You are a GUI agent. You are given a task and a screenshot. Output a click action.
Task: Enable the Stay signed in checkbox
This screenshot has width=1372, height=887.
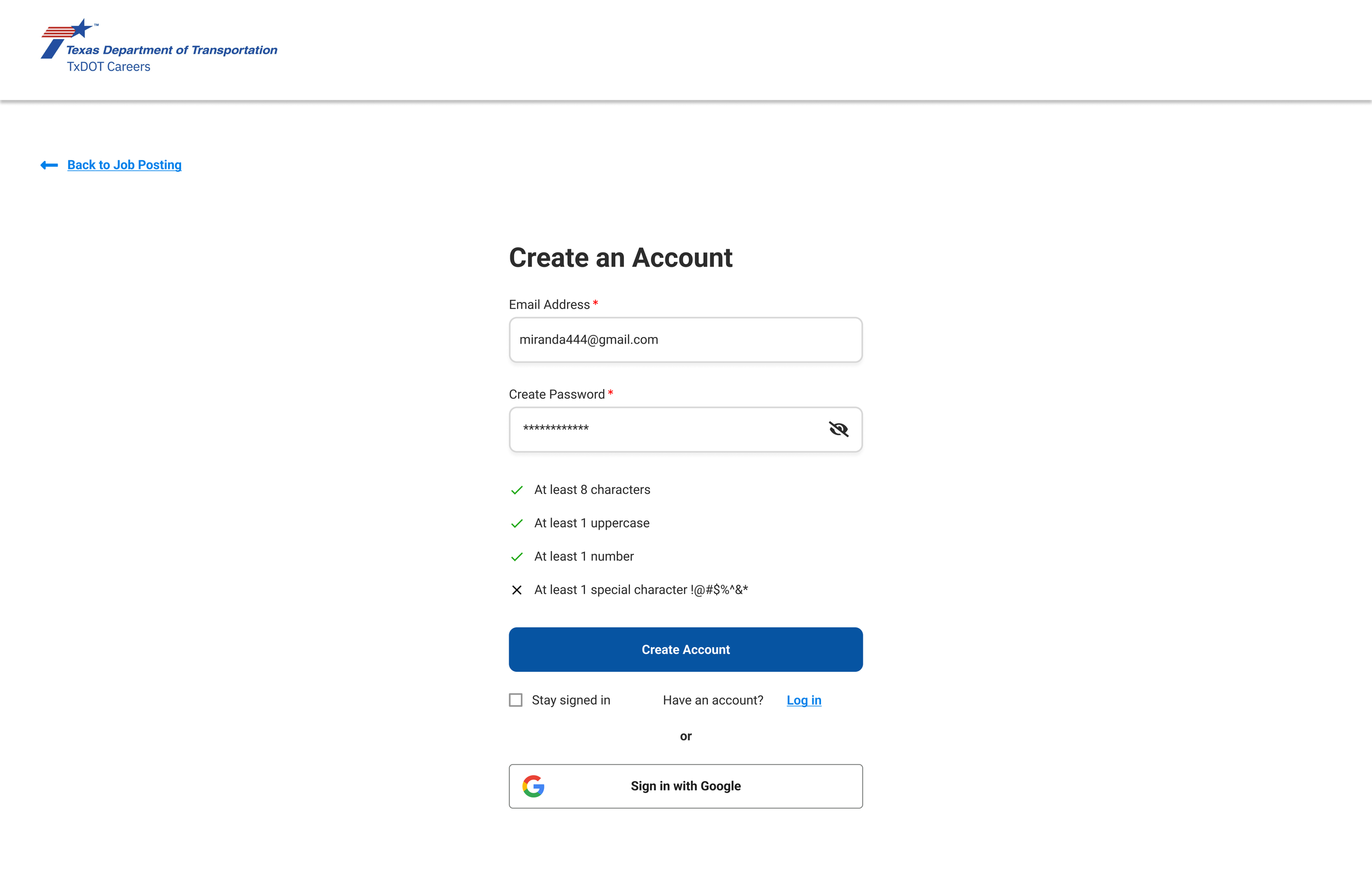(516, 700)
